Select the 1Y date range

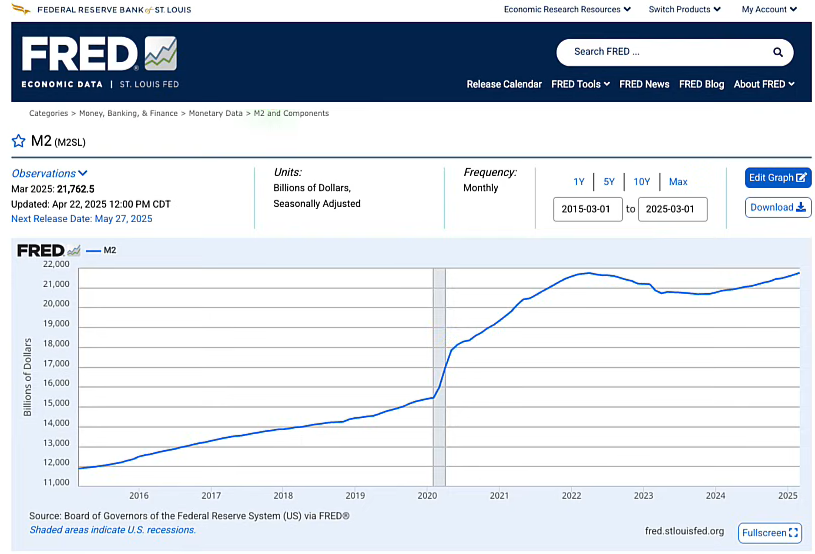[579, 182]
